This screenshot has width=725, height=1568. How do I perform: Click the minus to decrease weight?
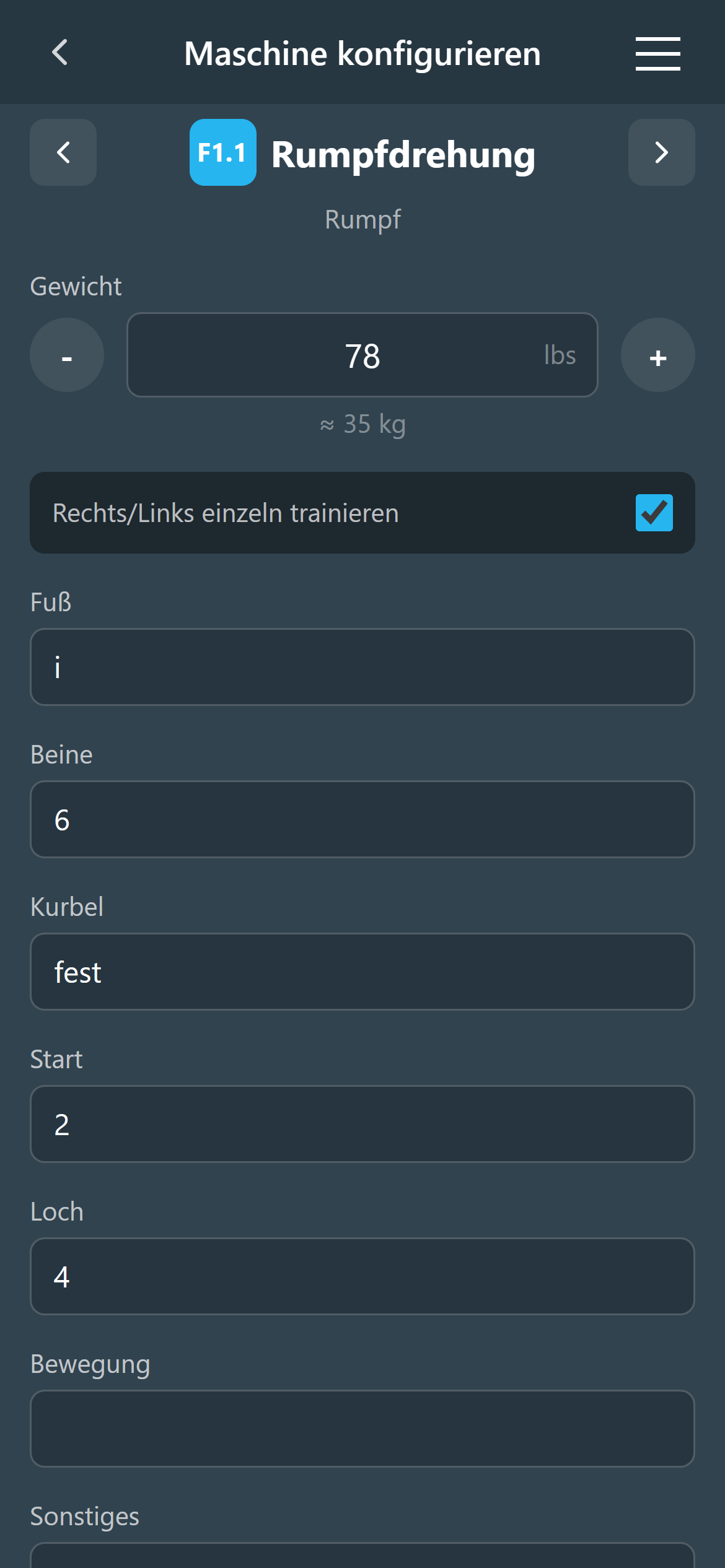[x=66, y=355]
